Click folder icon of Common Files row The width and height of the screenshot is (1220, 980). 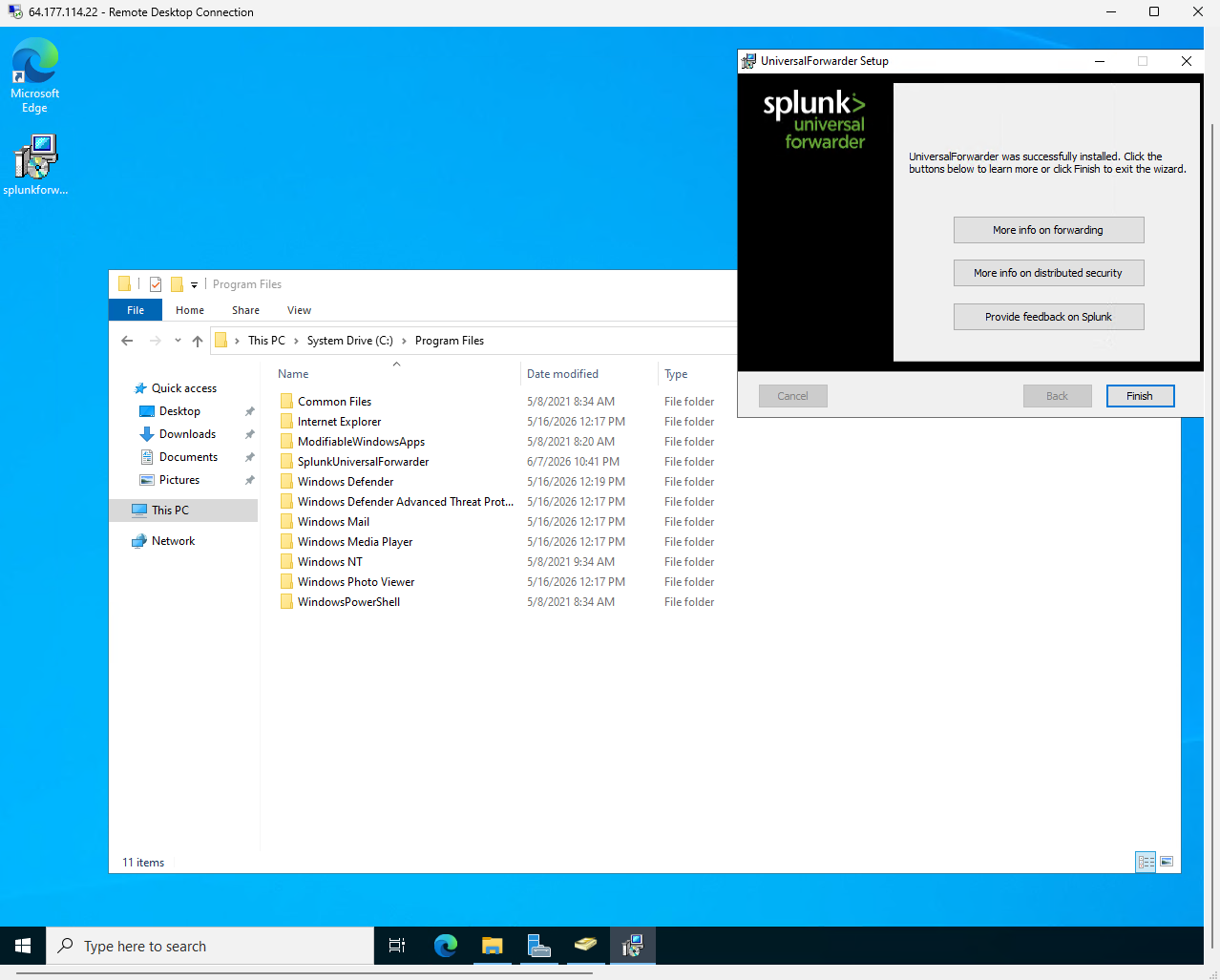click(286, 402)
